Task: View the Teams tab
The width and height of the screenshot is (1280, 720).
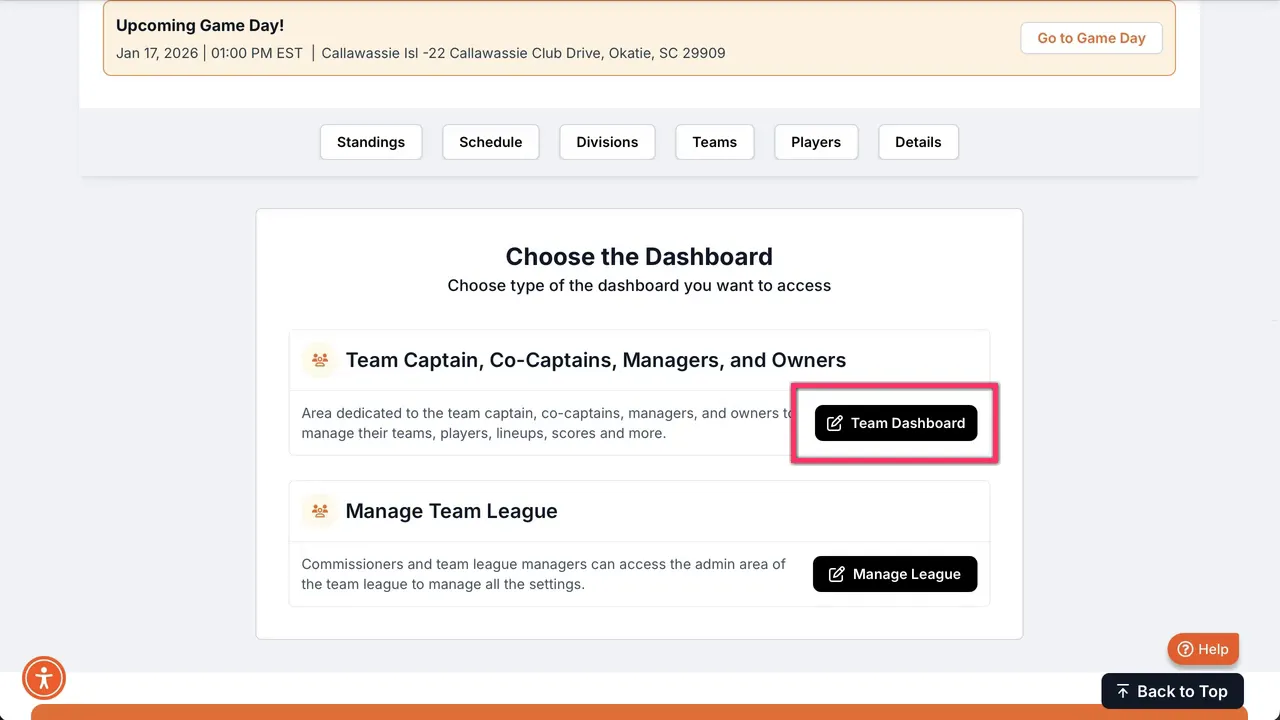Action: (714, 142)
